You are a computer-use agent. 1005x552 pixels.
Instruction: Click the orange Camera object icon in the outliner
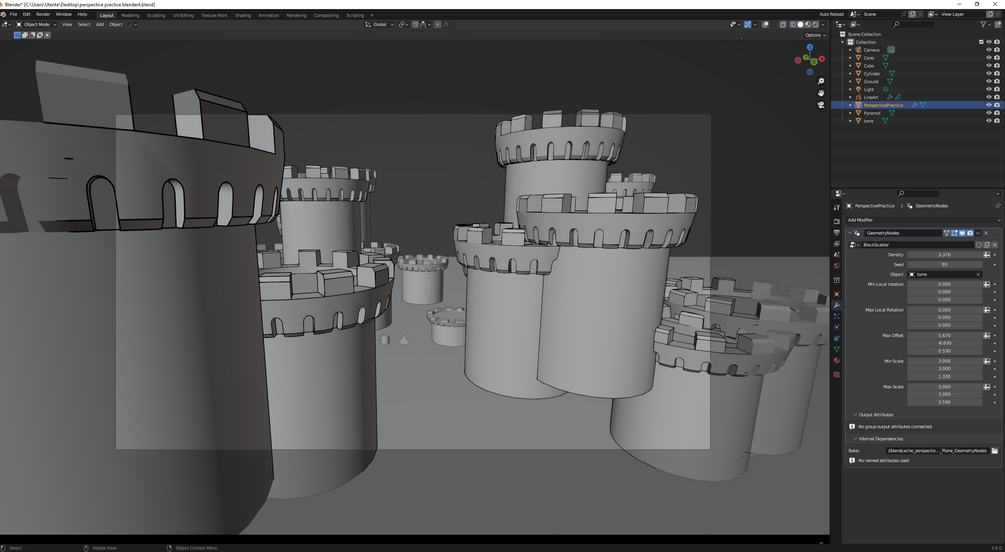click(858, 50)
